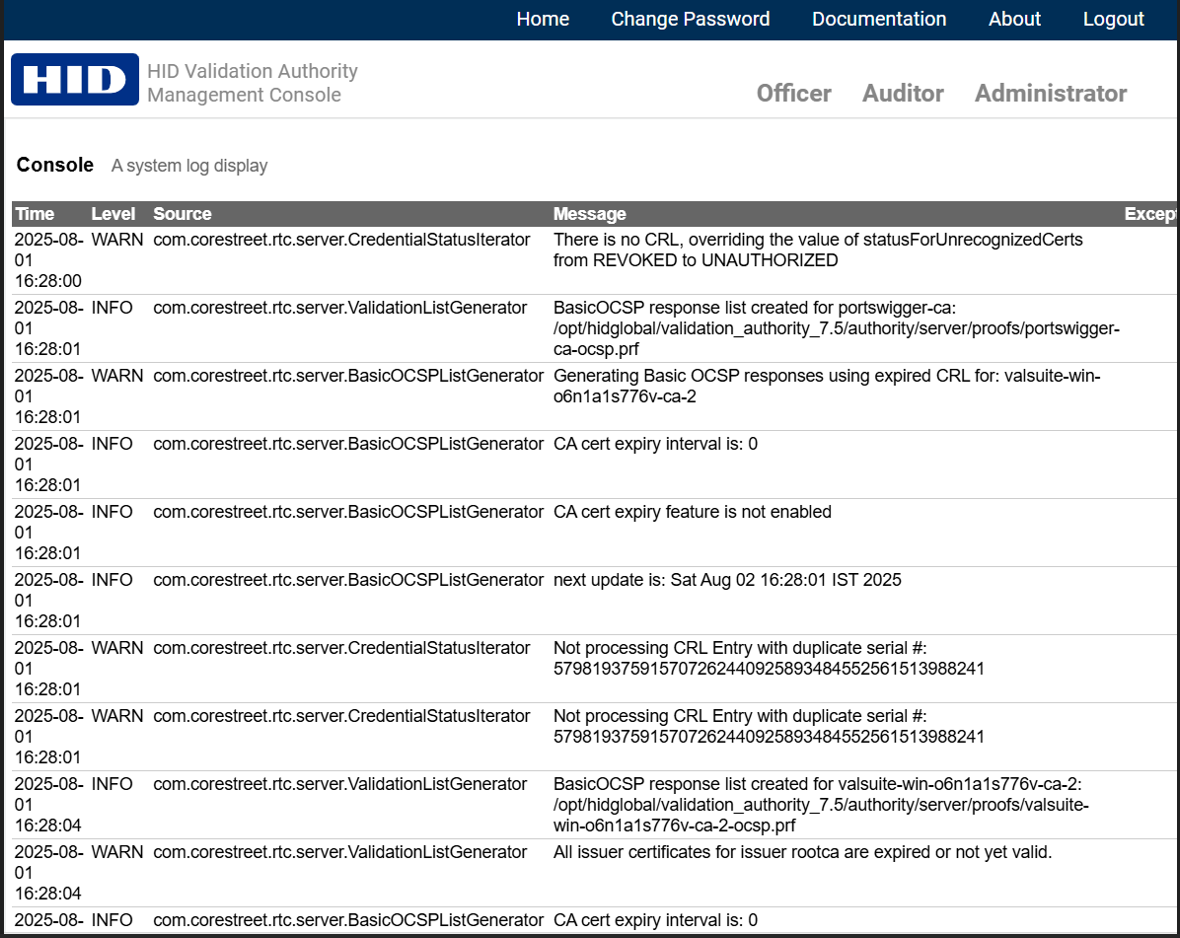Open the Home link

tap(543, 19)
